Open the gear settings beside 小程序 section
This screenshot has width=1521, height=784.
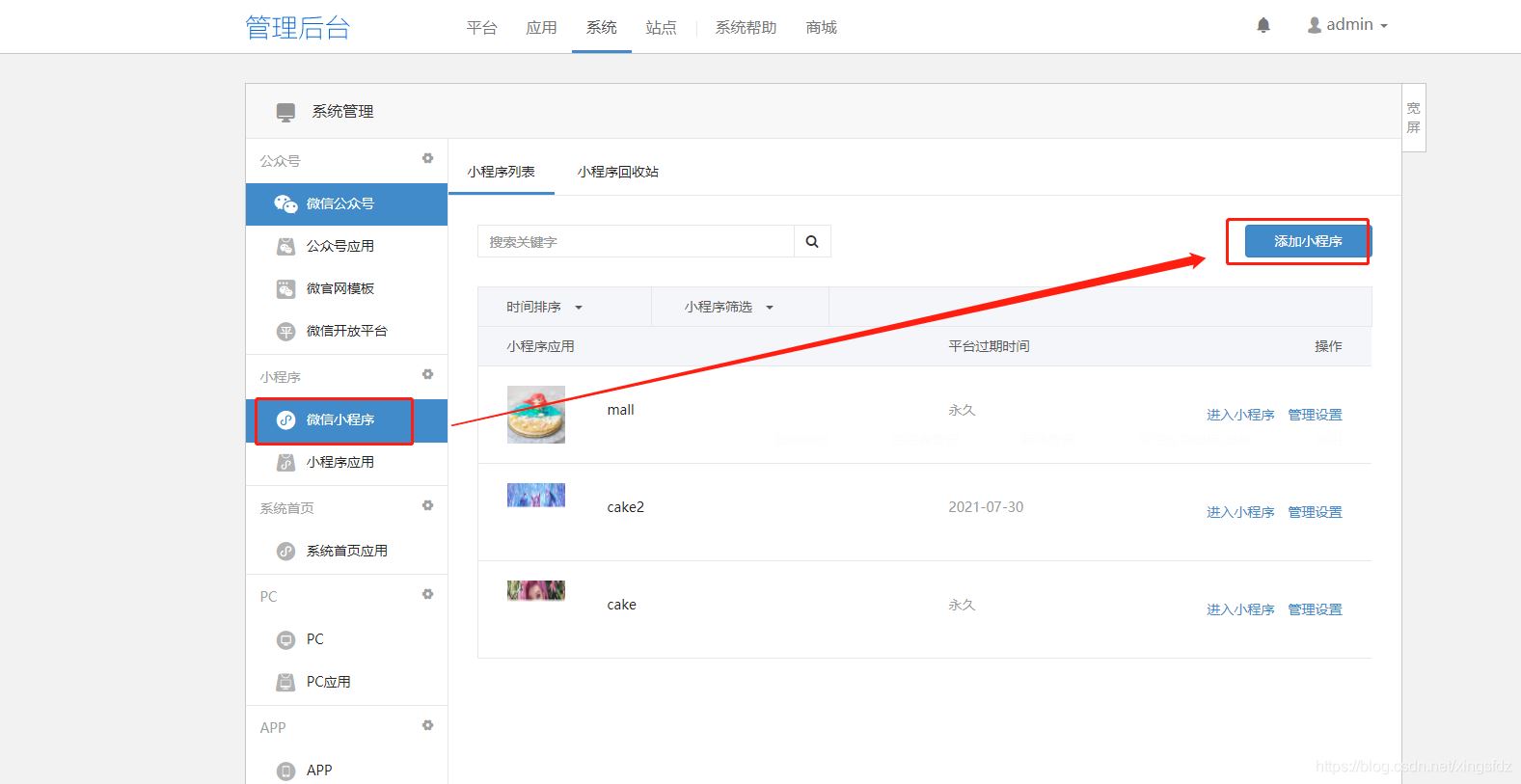click(427, 374)
